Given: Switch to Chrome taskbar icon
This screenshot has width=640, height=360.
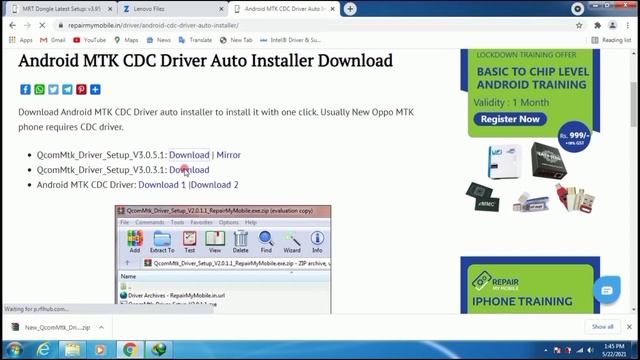Looking at the screenshot, I should click(130, 350).
